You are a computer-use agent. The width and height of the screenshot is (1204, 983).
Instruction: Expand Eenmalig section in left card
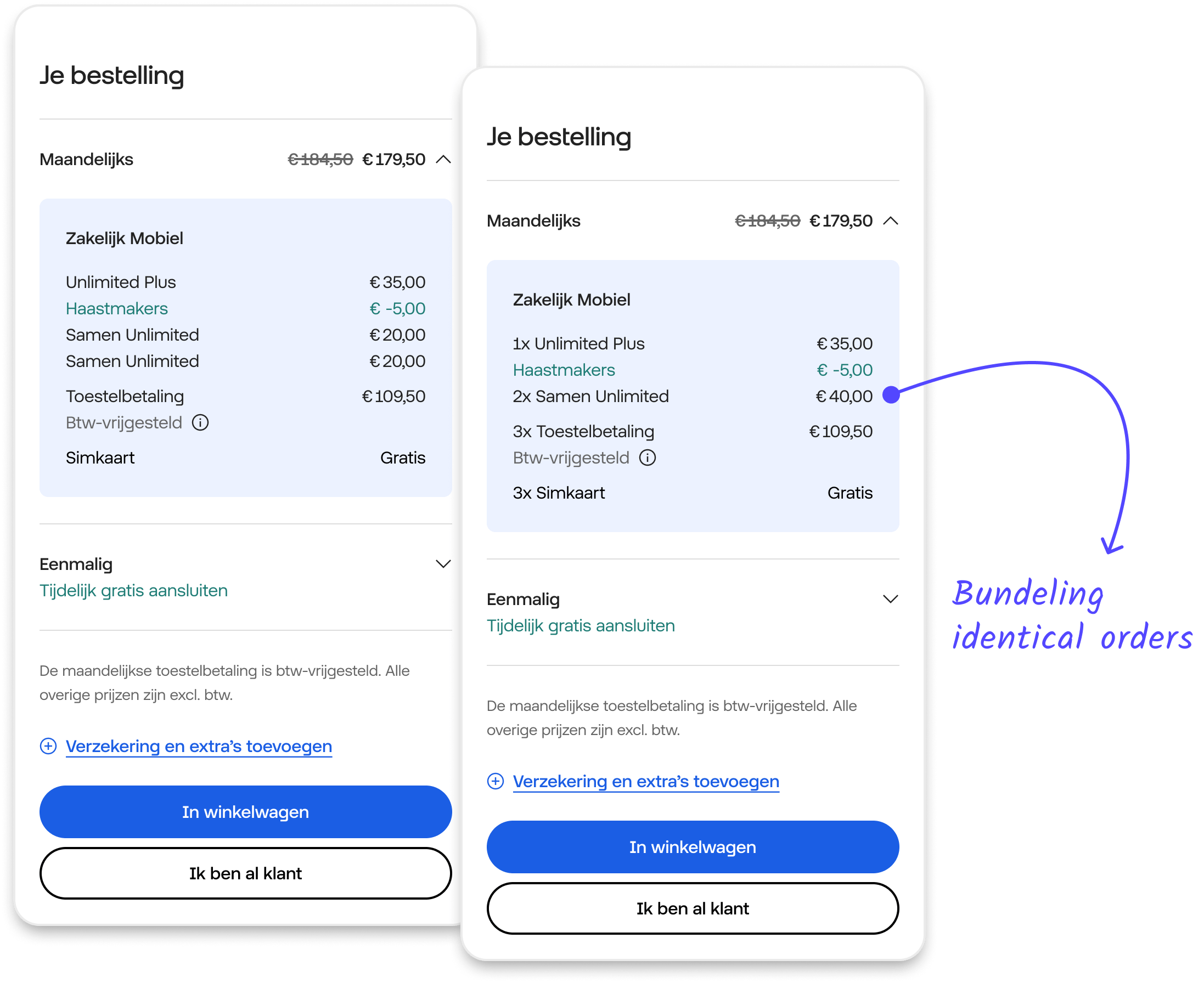(x=443, y=564)
